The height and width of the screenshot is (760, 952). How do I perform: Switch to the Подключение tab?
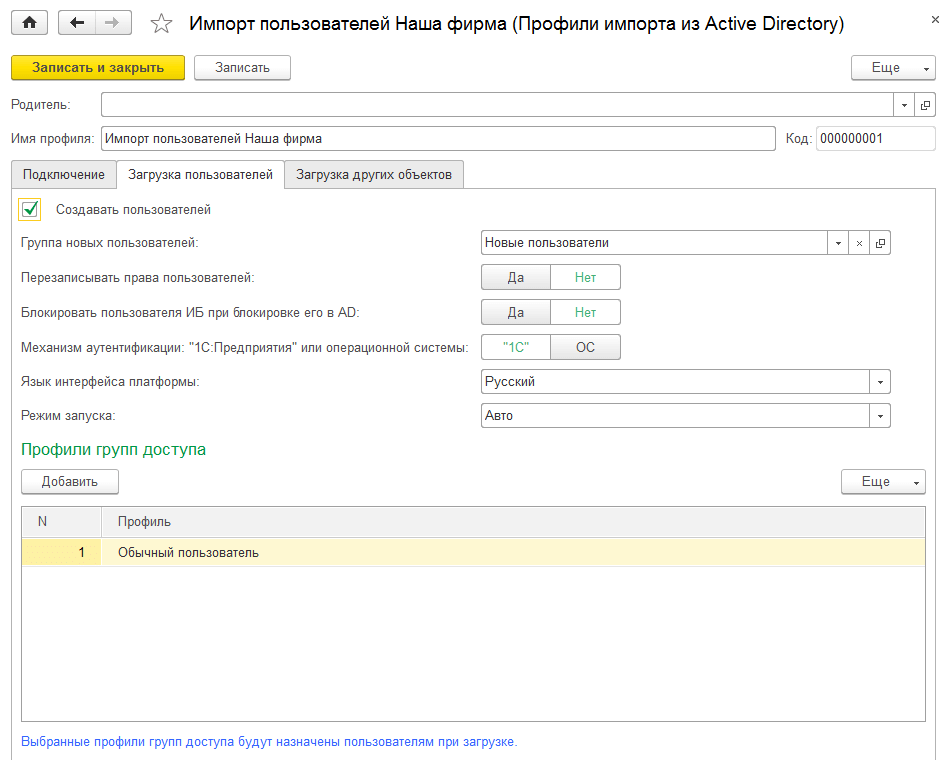point(63,174)
